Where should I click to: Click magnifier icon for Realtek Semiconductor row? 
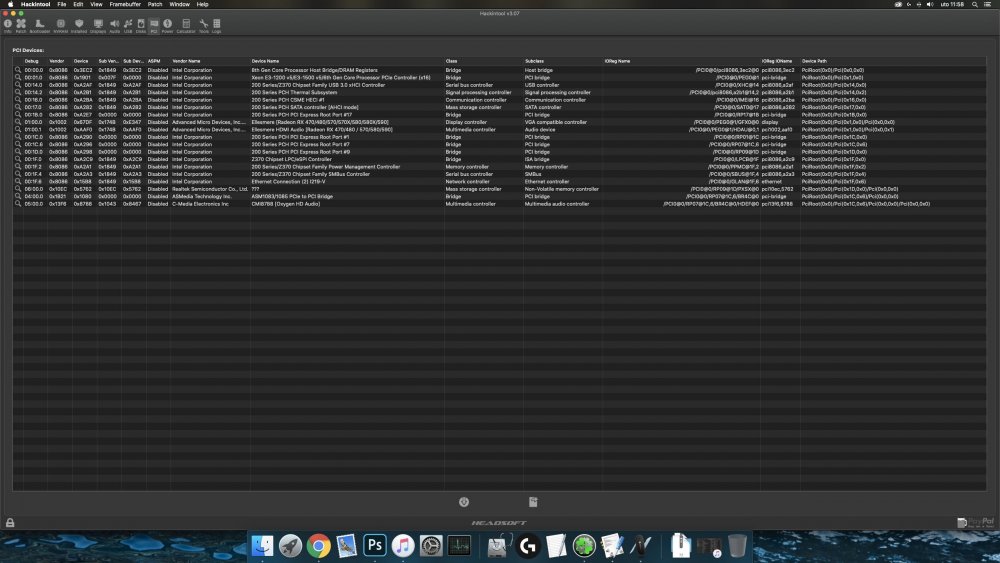18,189
